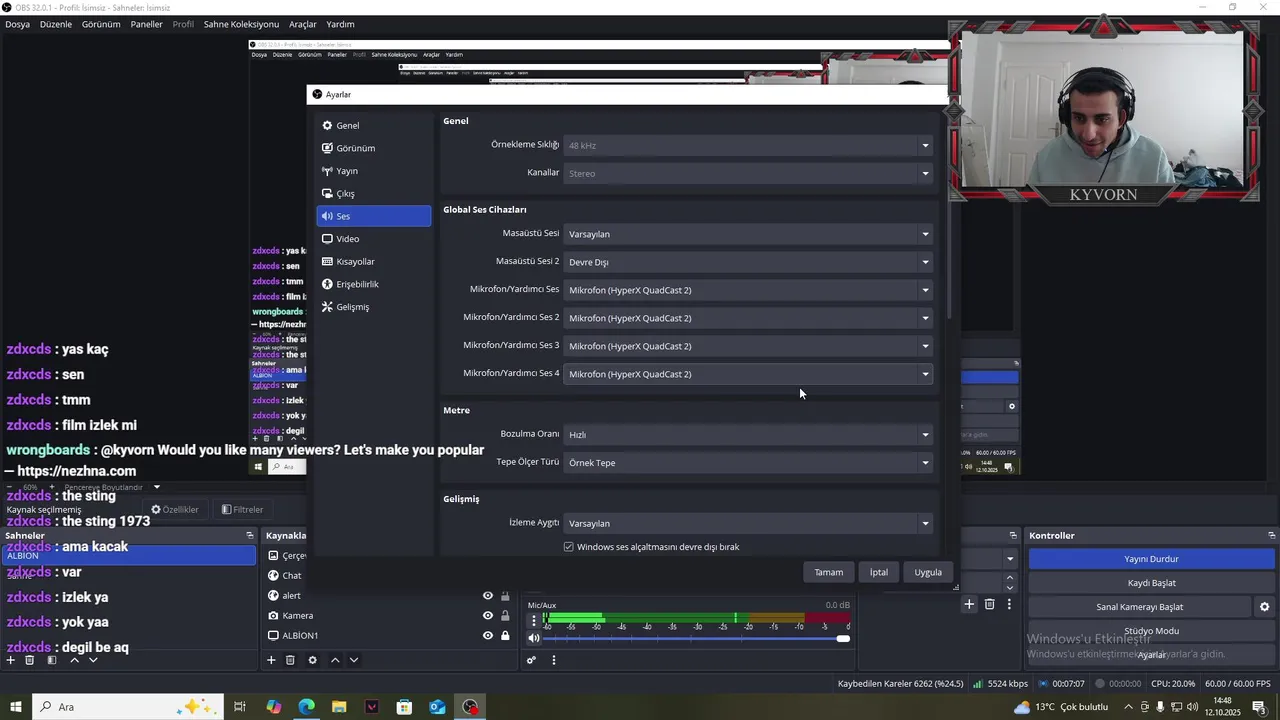Open Örnekleme Sıklığı dropdown
1280x720 pixels.
(748, 145)
